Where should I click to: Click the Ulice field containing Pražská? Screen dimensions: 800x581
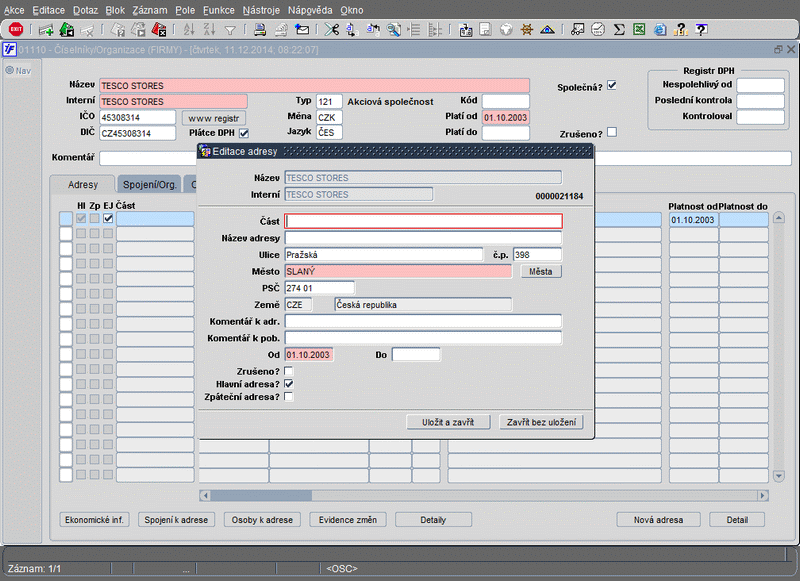tap(384, 255)
